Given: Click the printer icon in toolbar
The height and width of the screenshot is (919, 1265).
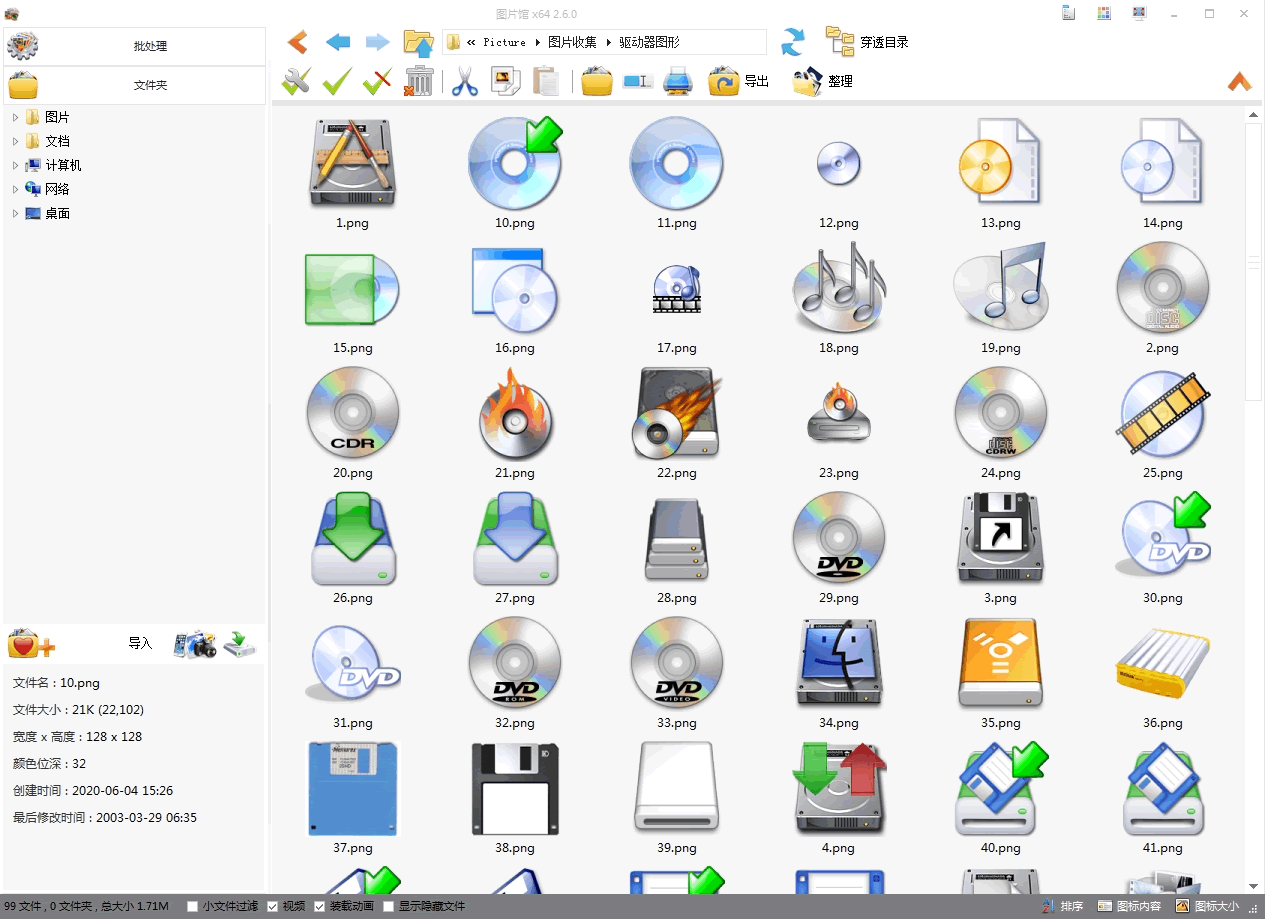Looking at the screenshot, I should click(678, 81).
